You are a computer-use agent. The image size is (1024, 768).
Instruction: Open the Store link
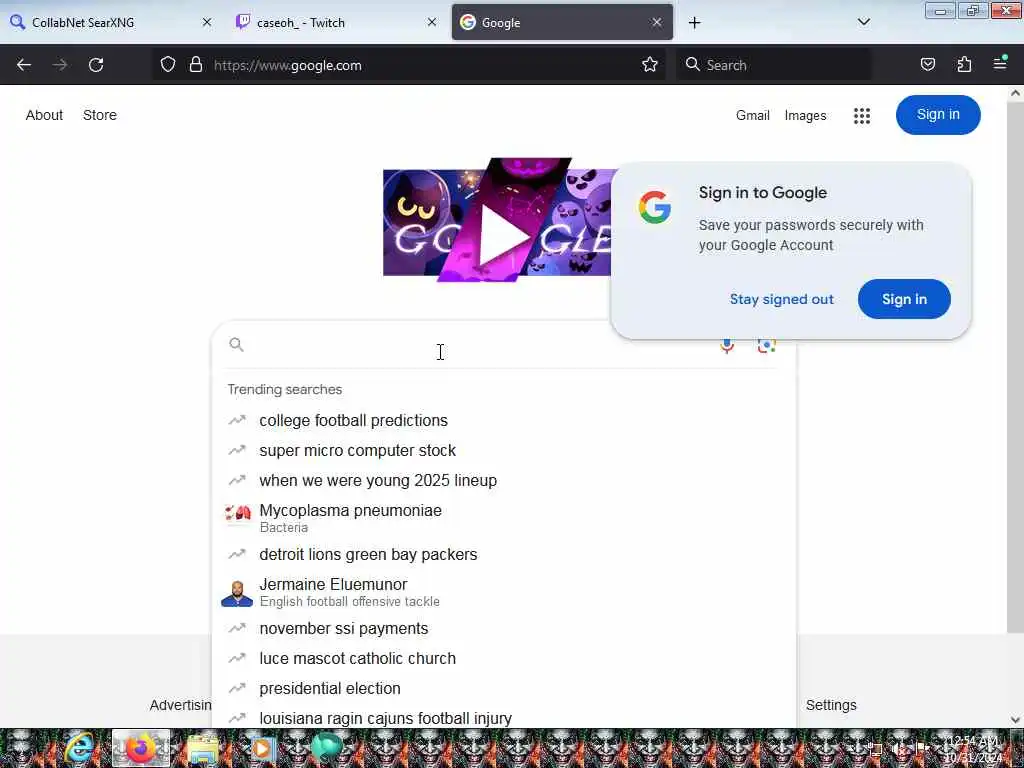[100, 115]
